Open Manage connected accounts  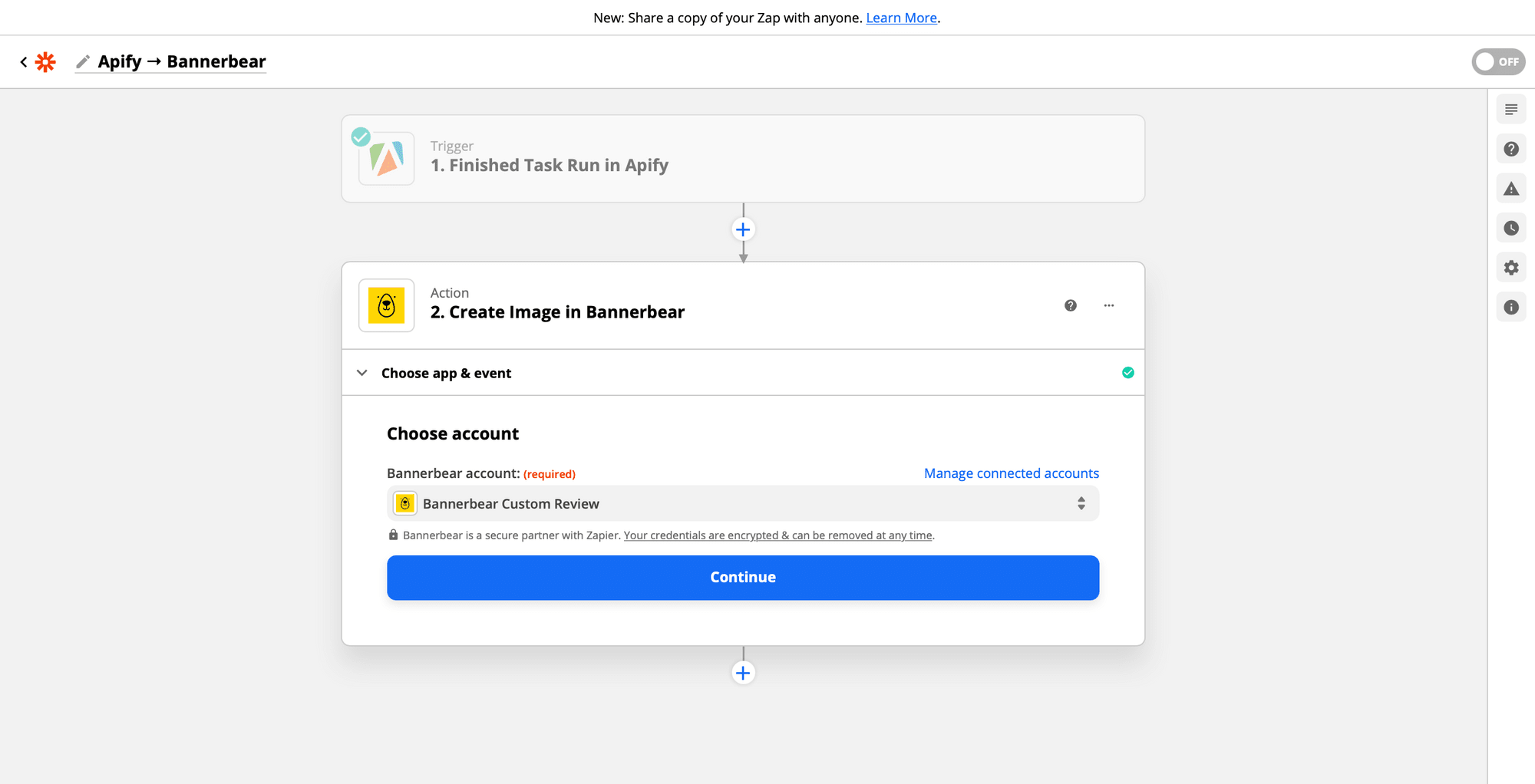[1012, 473]
